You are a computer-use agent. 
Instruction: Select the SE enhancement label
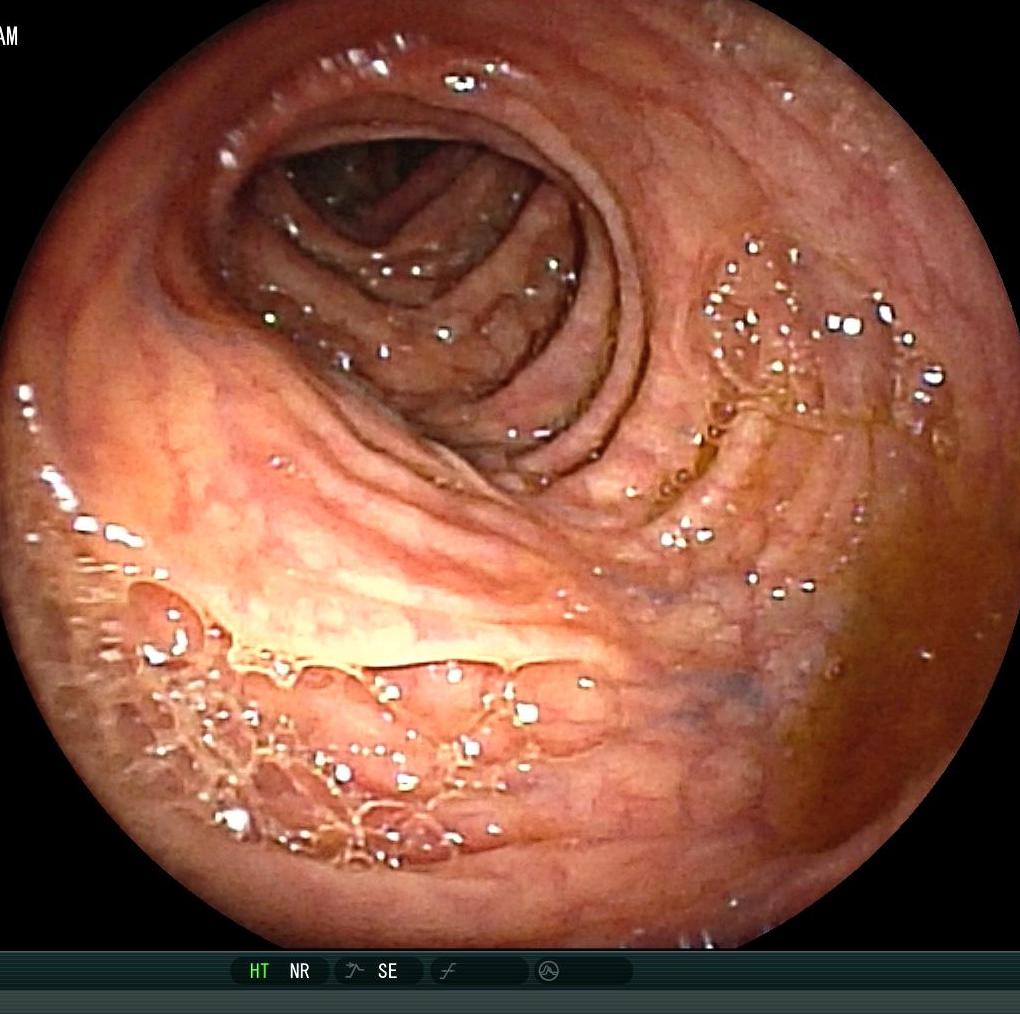(x=388, y=971)
